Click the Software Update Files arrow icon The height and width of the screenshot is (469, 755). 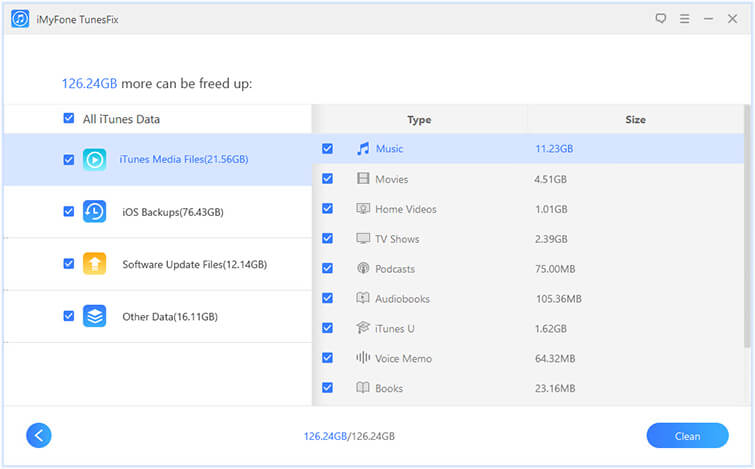click(x=94, y=264)
